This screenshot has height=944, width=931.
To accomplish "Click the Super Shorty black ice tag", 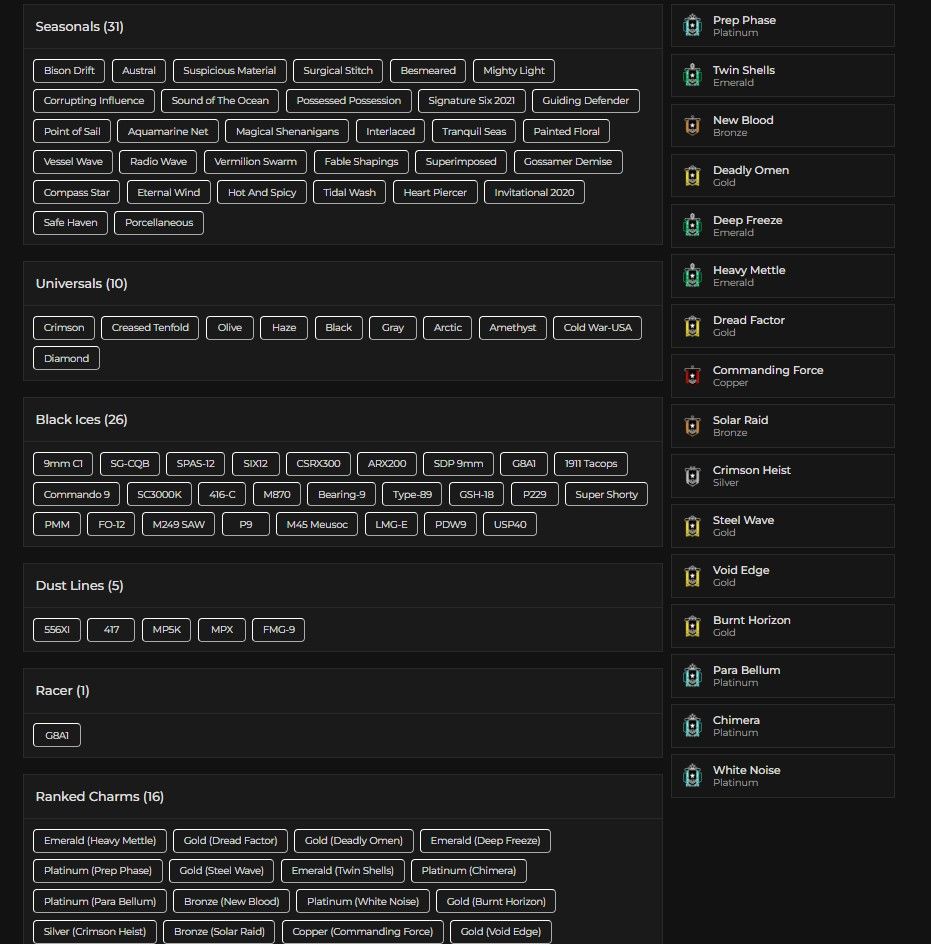I will click(x=606, y=494).
